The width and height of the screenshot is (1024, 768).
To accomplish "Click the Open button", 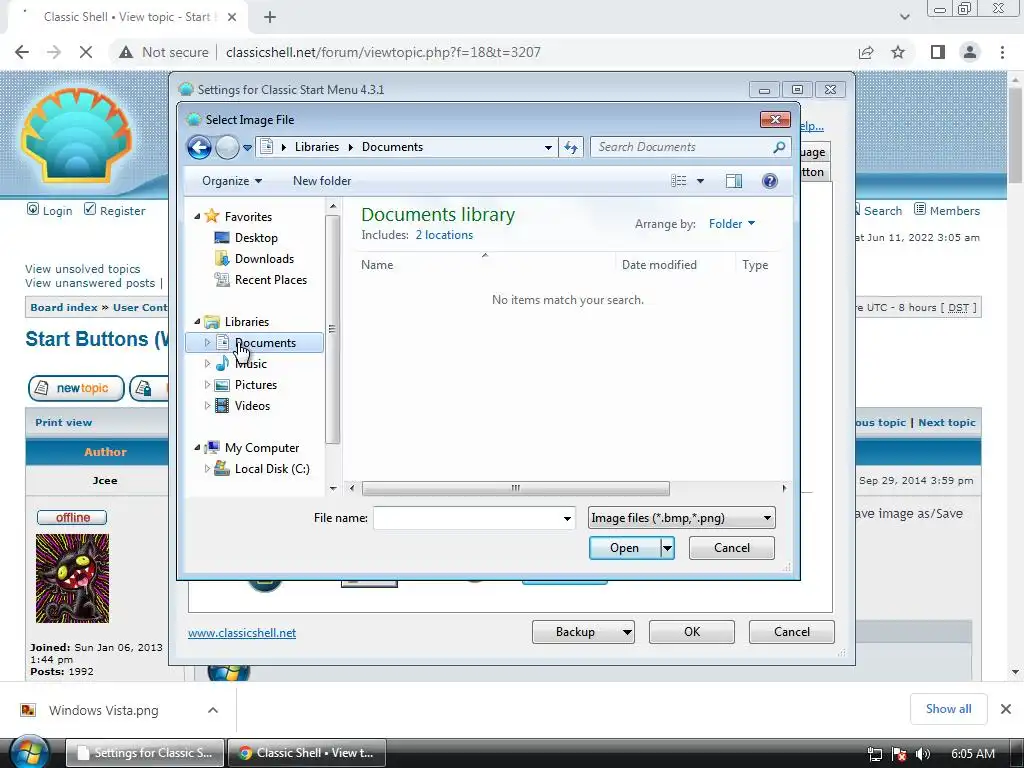I will [624, 548].
